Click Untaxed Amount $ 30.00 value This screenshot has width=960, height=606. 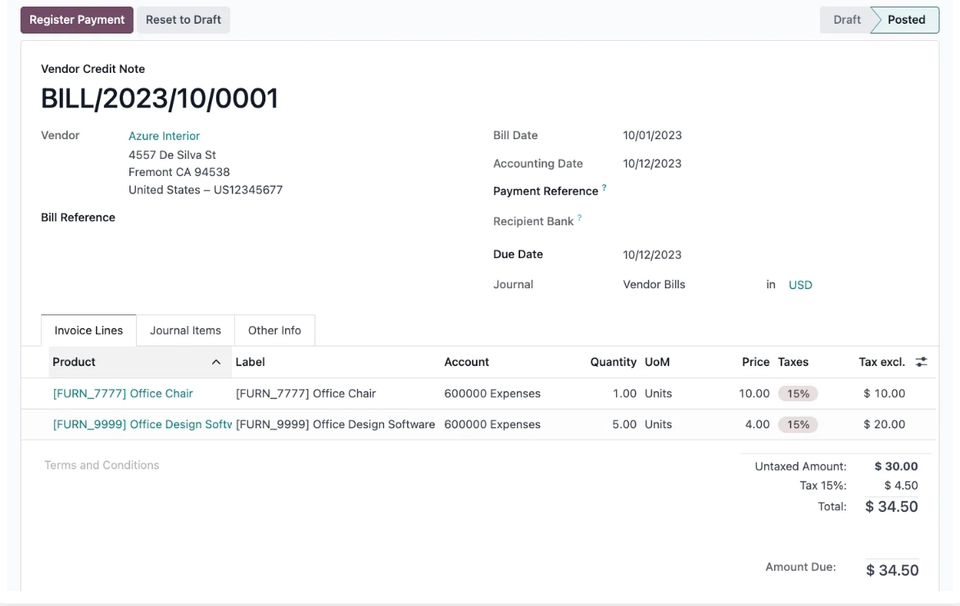point(896,466)
